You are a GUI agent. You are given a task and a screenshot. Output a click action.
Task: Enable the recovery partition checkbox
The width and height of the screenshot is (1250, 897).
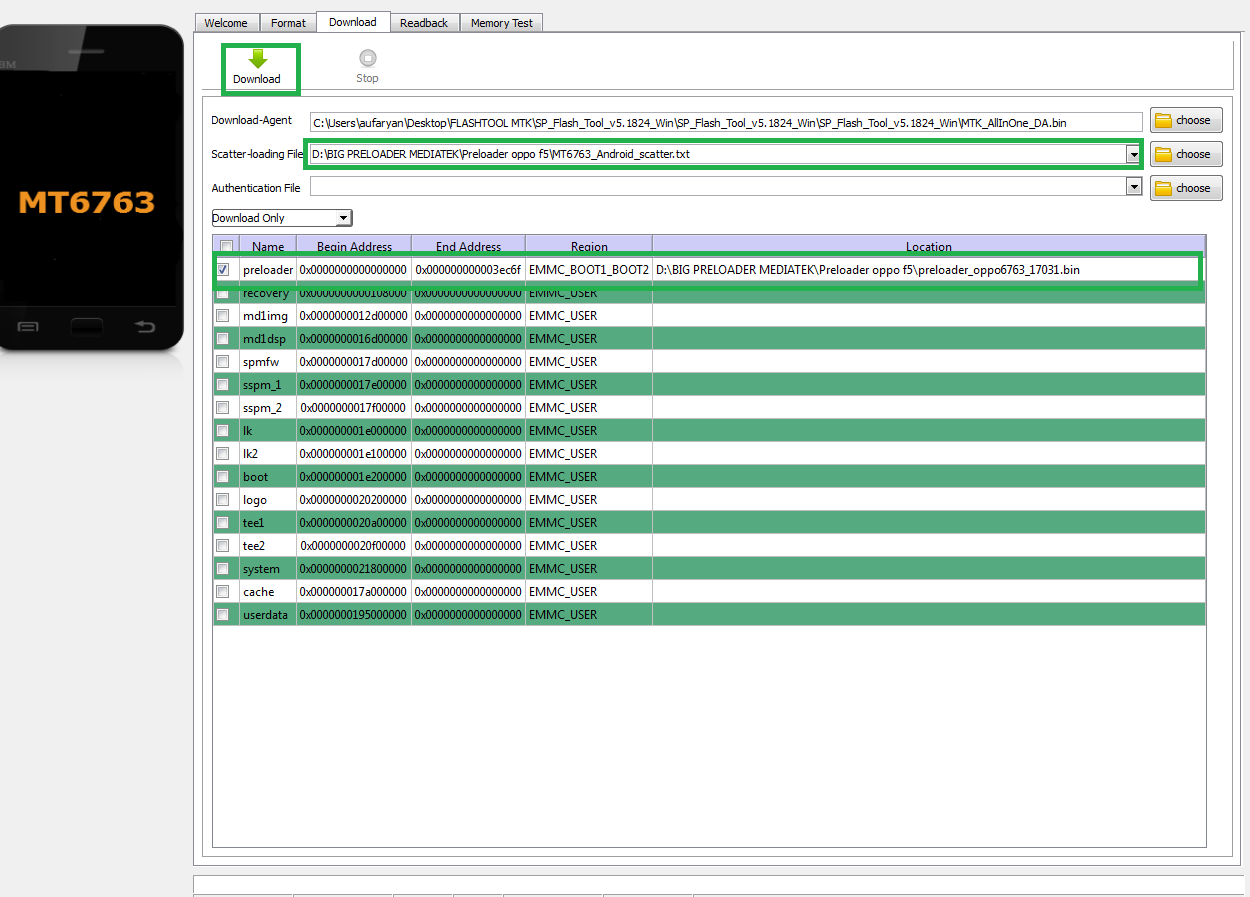coord(223,292)
